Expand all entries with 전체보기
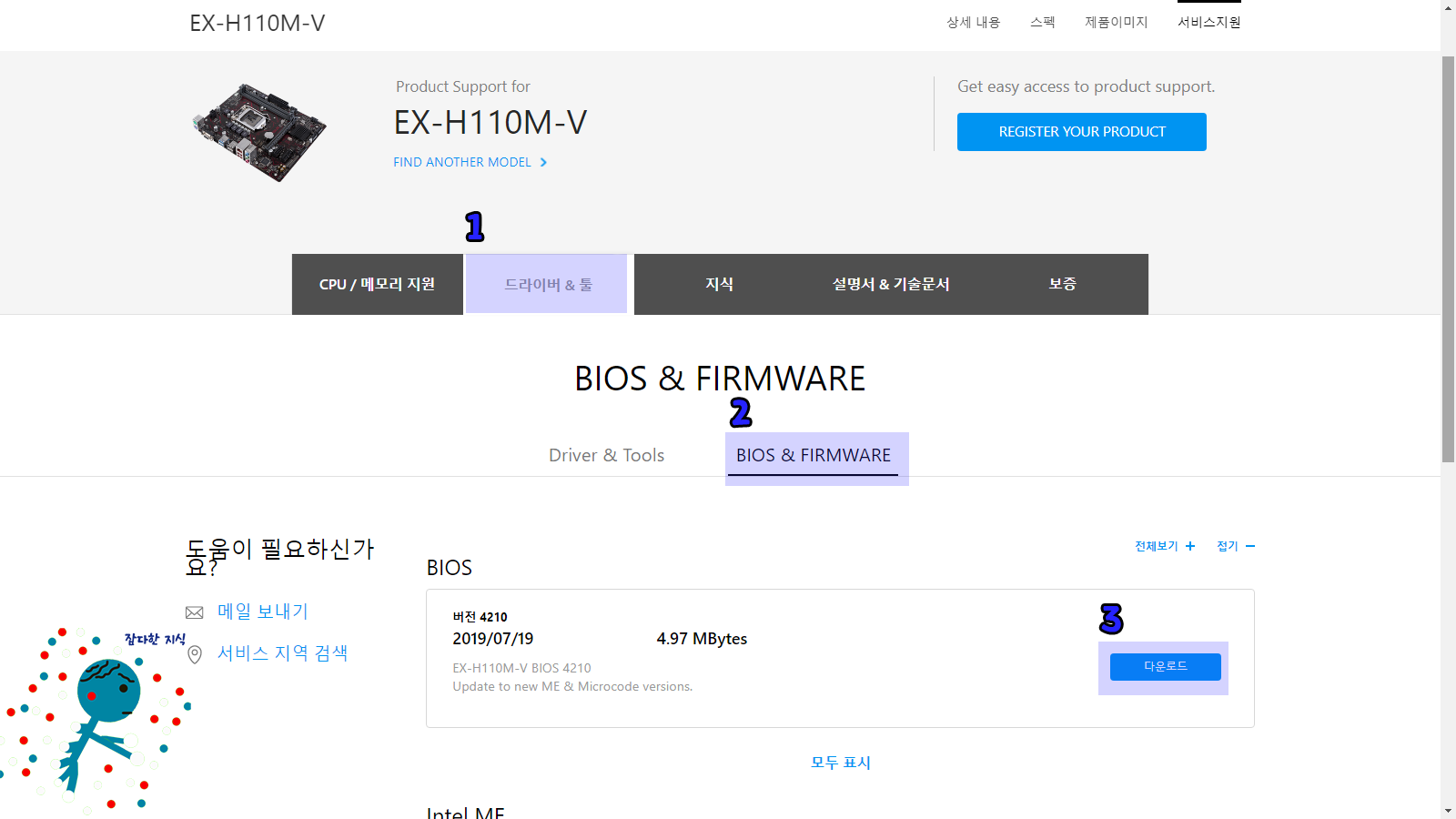The image size is (1456, 819). point(1157,546)
